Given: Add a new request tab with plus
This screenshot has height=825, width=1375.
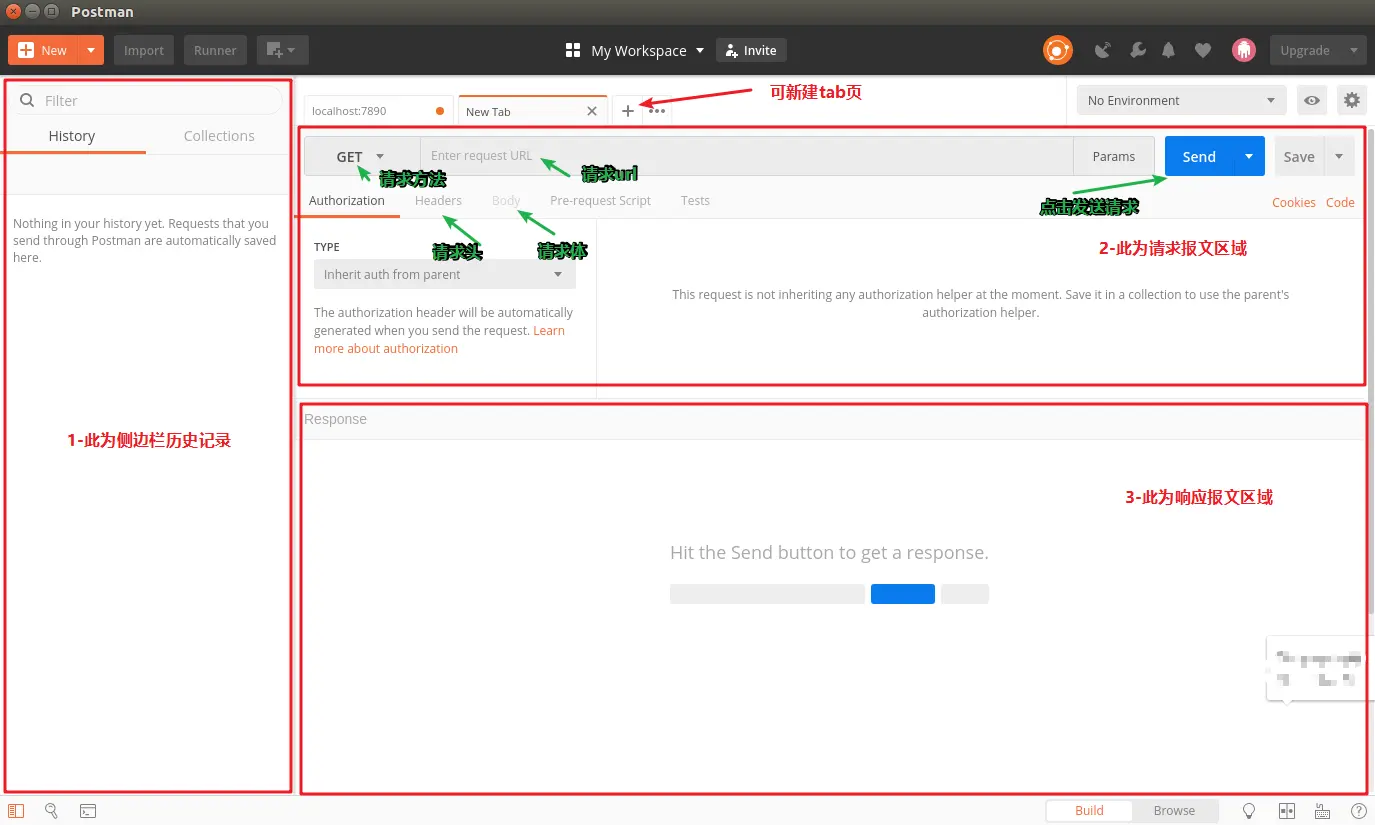Looking at the screenshot, I should [x=628, y=111].
